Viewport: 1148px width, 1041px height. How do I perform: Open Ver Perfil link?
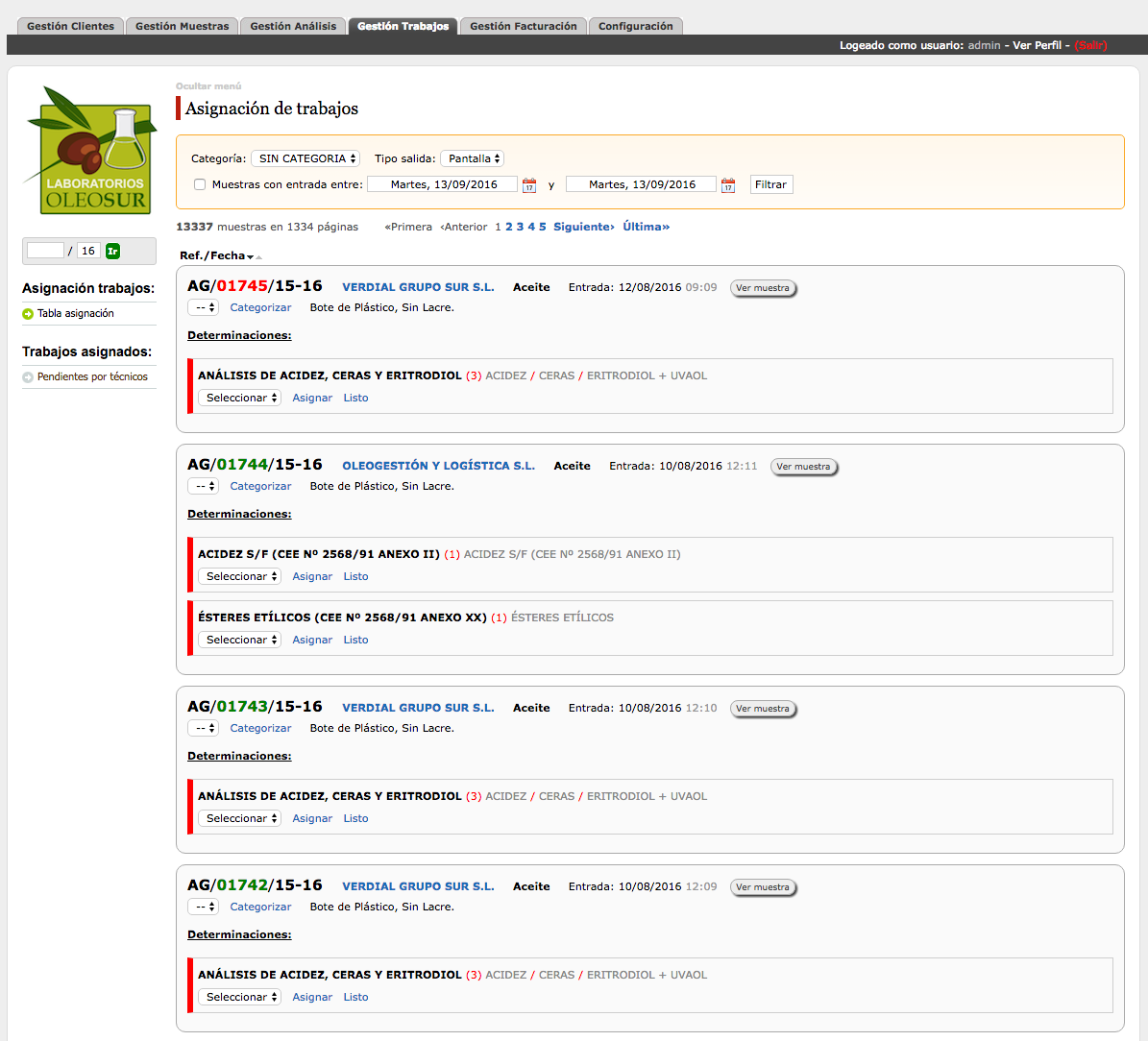(x=1037, y=45)
